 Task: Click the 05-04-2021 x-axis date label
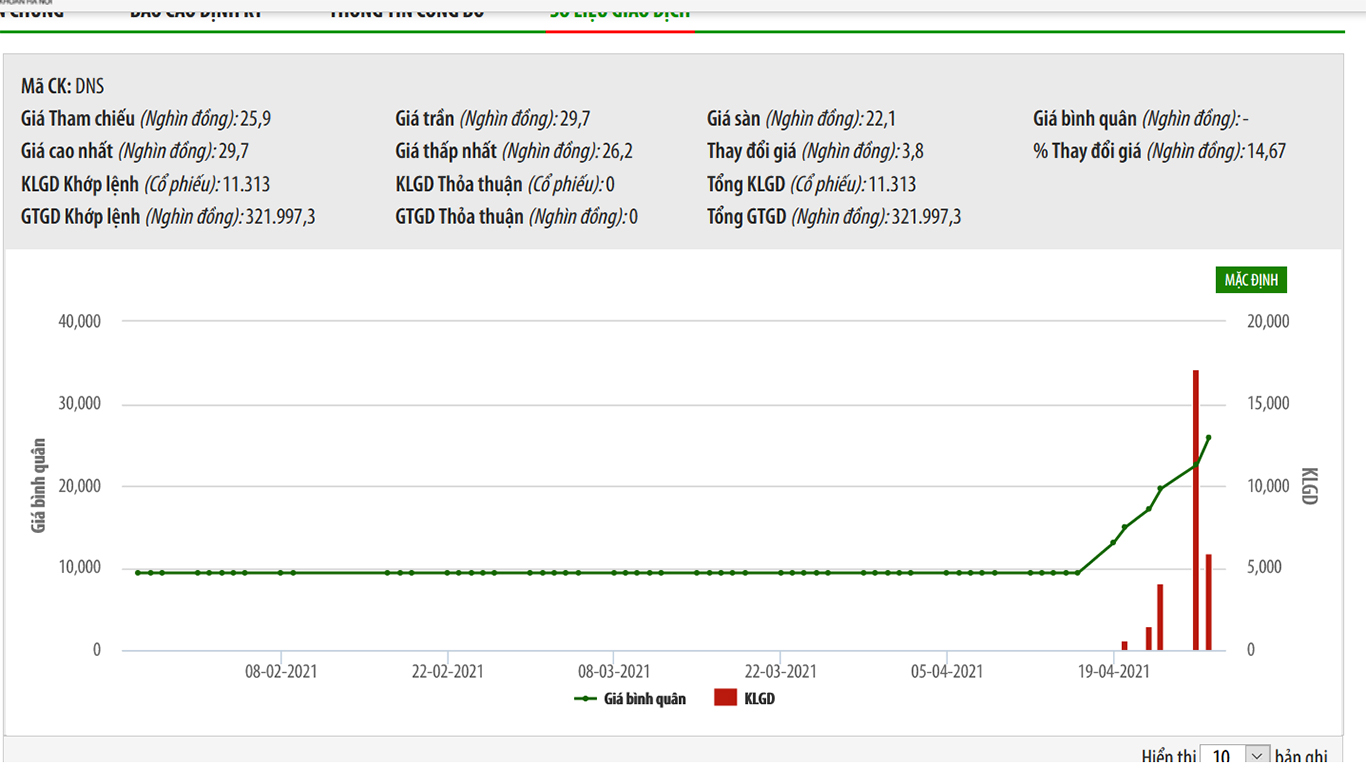(x=947, y=671)
